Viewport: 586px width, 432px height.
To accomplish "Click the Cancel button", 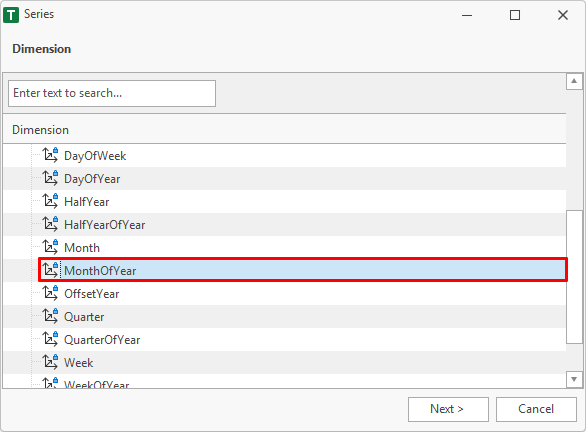I will click(x=536, y=409).
